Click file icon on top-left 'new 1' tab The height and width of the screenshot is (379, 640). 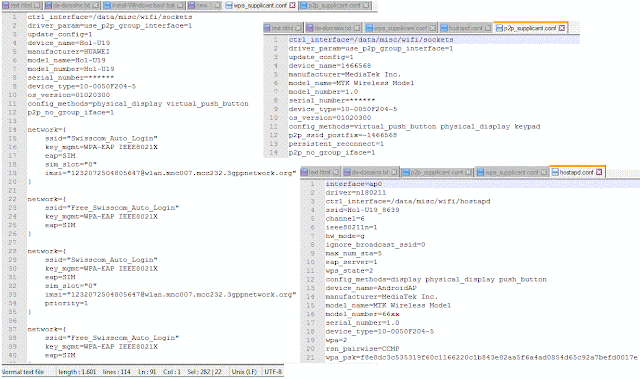coord(192,5)
